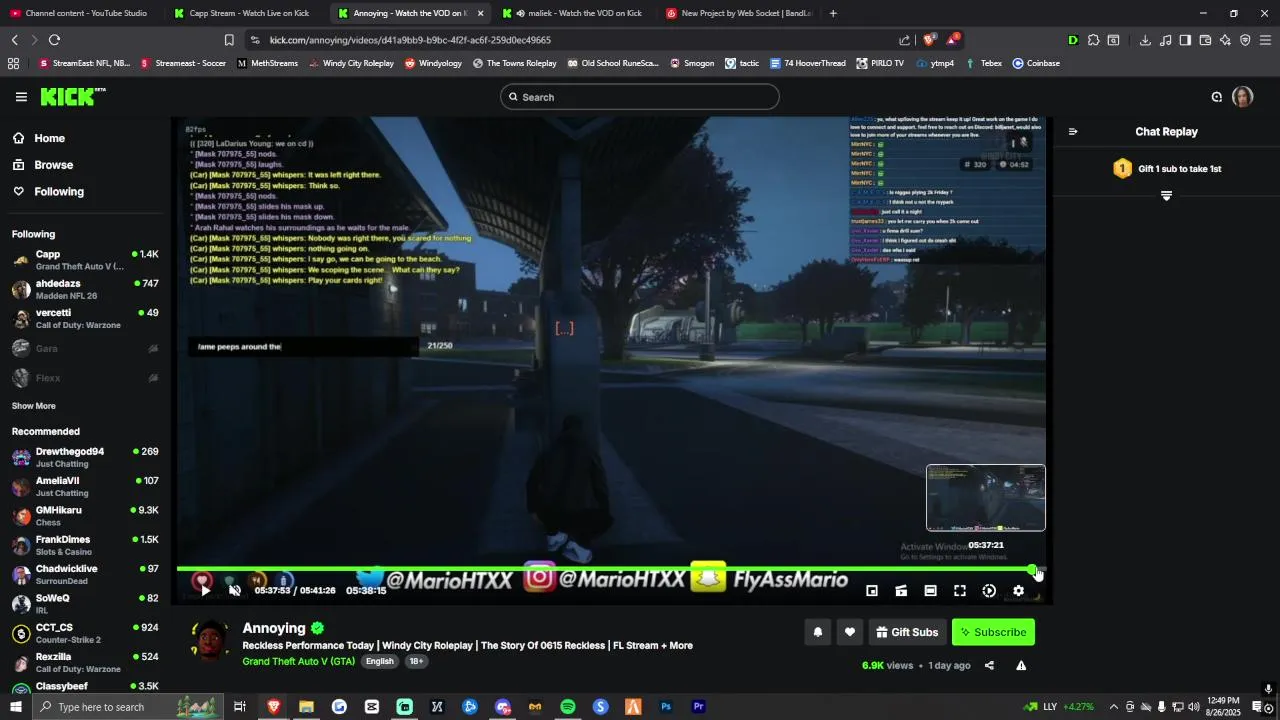The width and height of the screenshot is (1280, 720).
Task: Open Smogon bookmark
Action: [692, 63]
